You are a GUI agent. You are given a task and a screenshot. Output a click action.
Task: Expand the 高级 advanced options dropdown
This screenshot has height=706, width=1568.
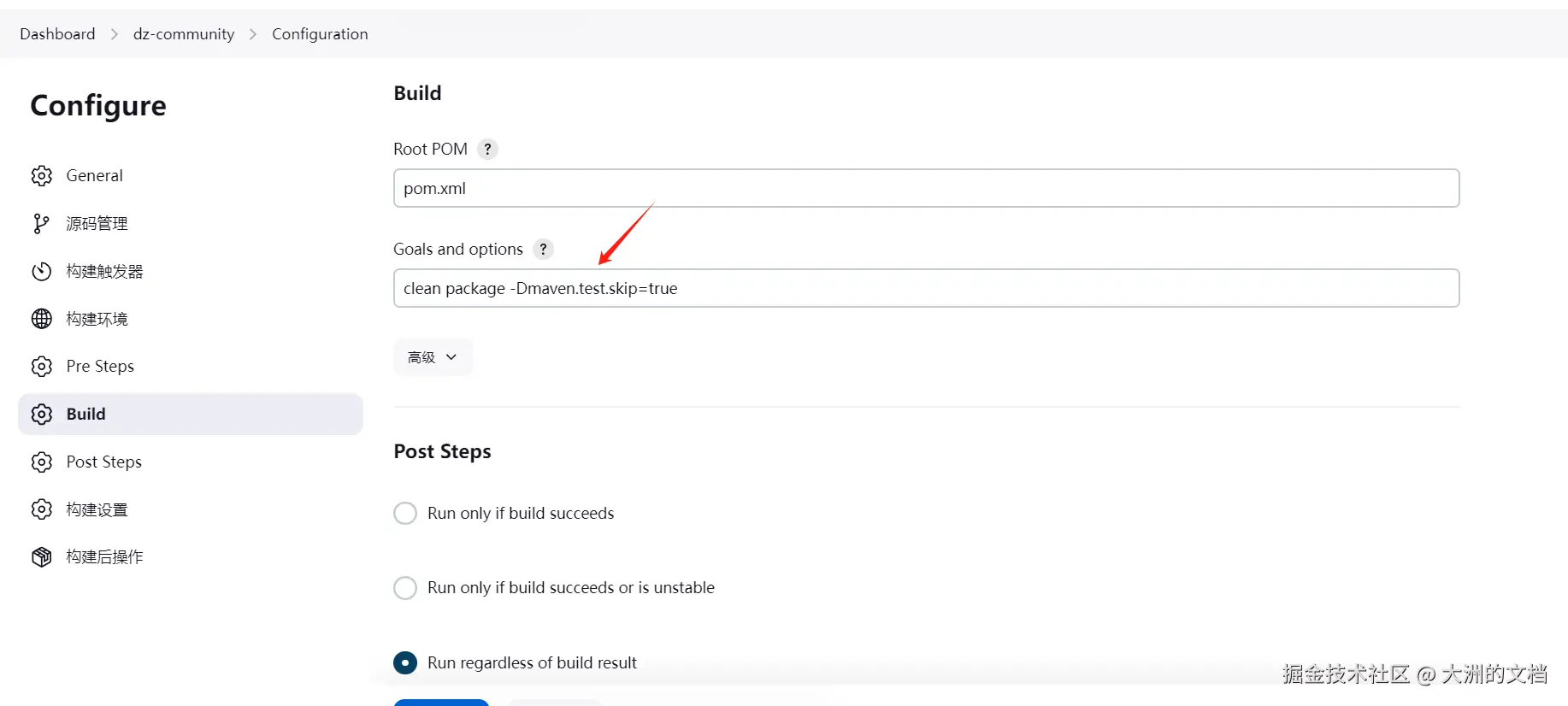tap(433, 357)
